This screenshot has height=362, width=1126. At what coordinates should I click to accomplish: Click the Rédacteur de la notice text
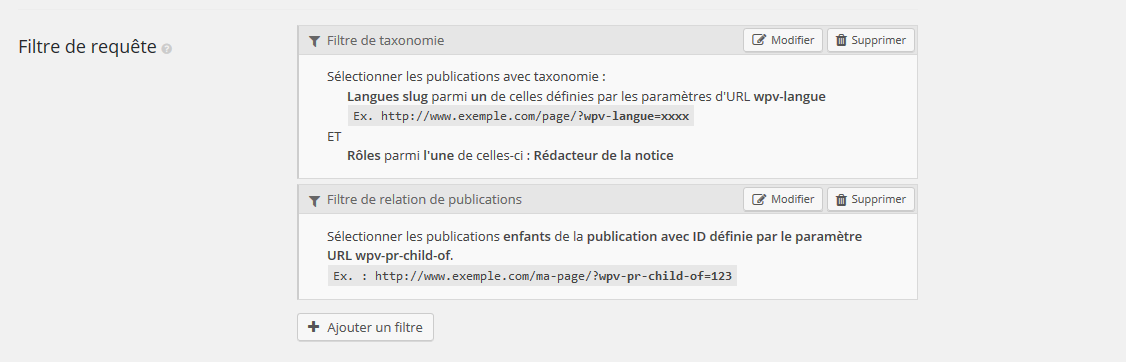tap(603, 155)
